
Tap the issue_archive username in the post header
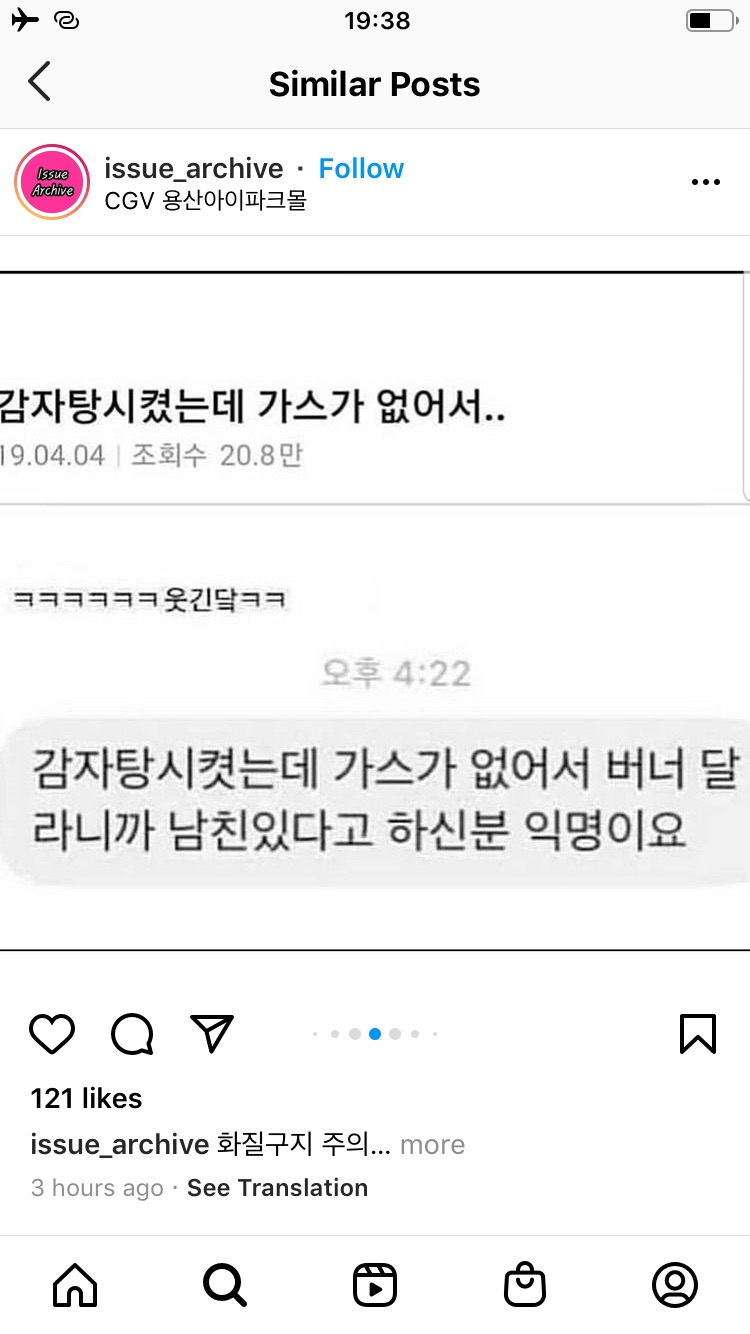(x=194, y=168)
